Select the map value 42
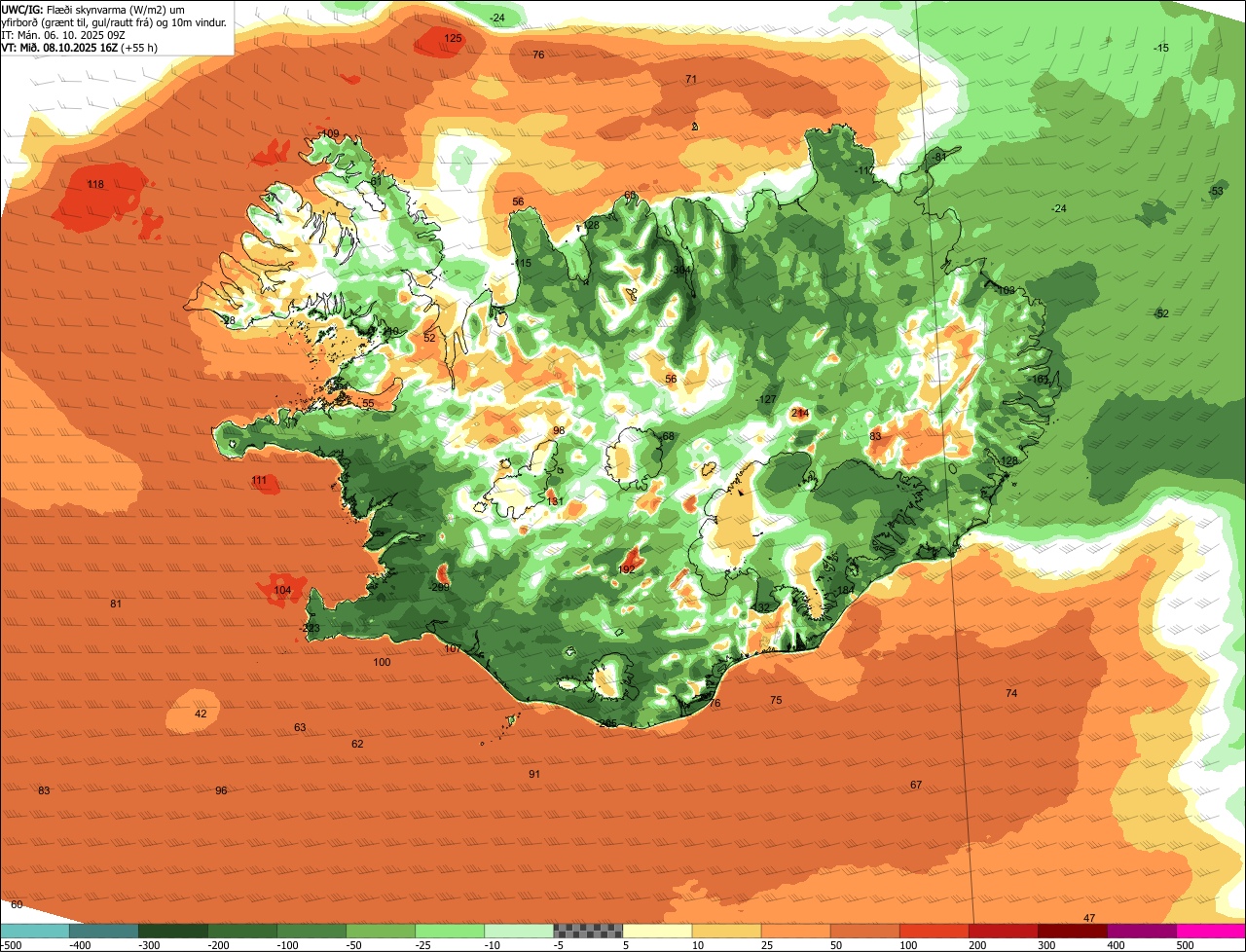Image resolution: width=1246 pixels, height=952 pixels. coord(201,714)
